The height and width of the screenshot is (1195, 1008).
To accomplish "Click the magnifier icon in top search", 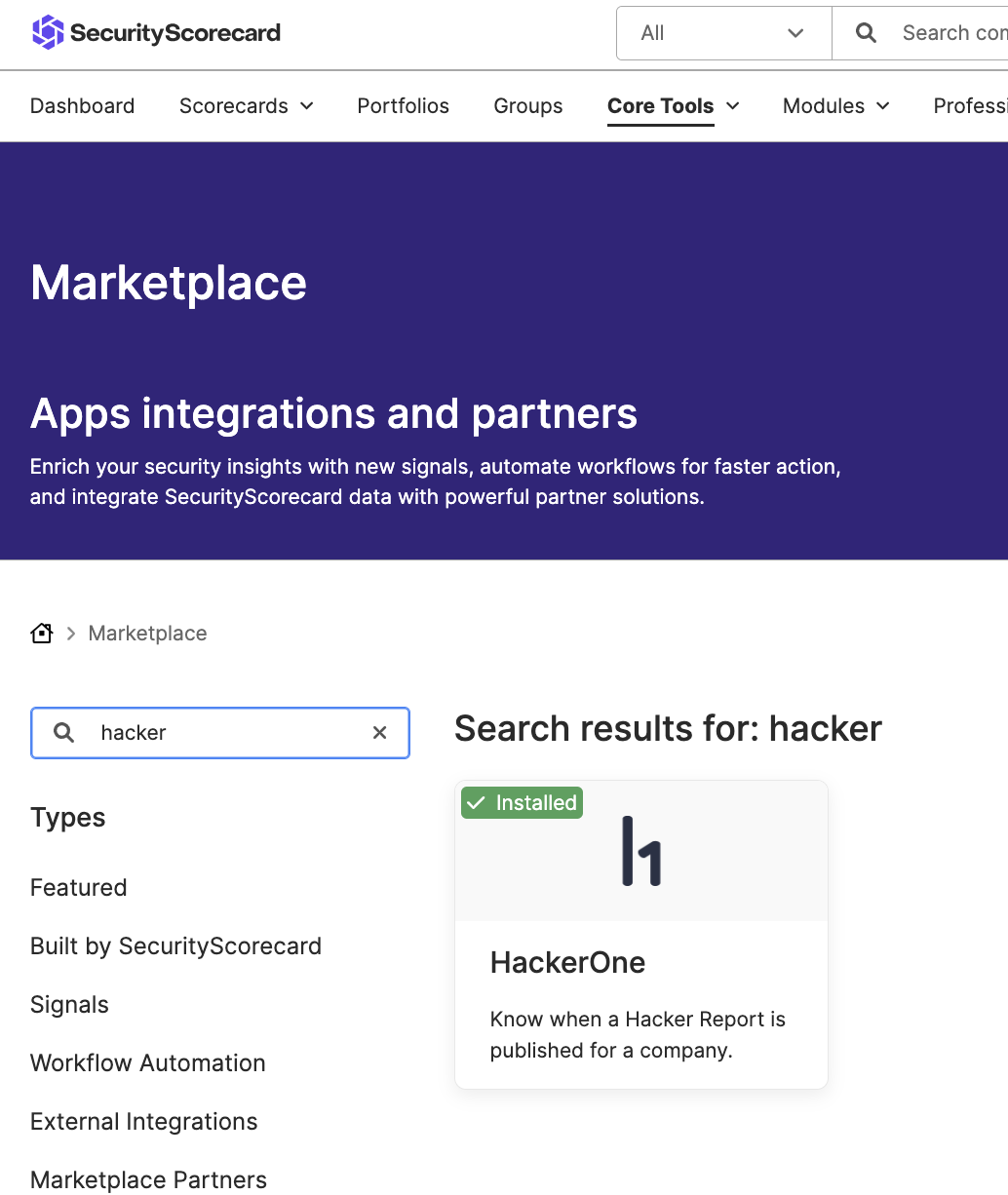I will point(866,33).
